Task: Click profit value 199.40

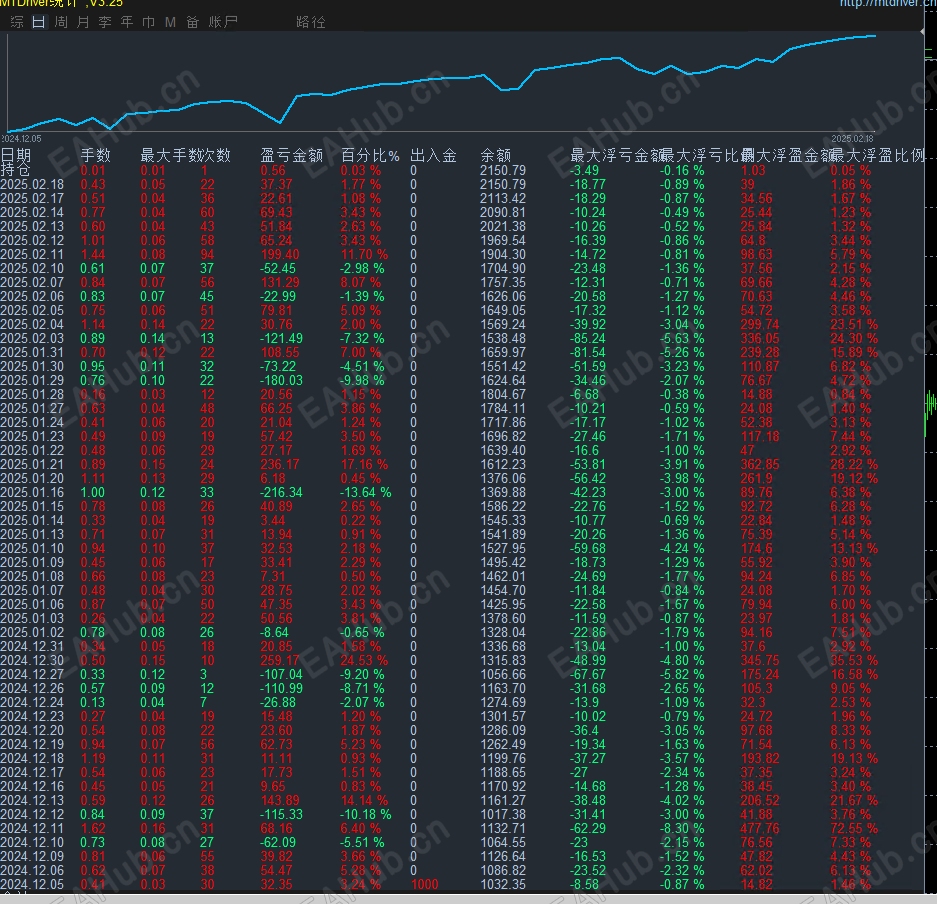Action: click(280, 255)
